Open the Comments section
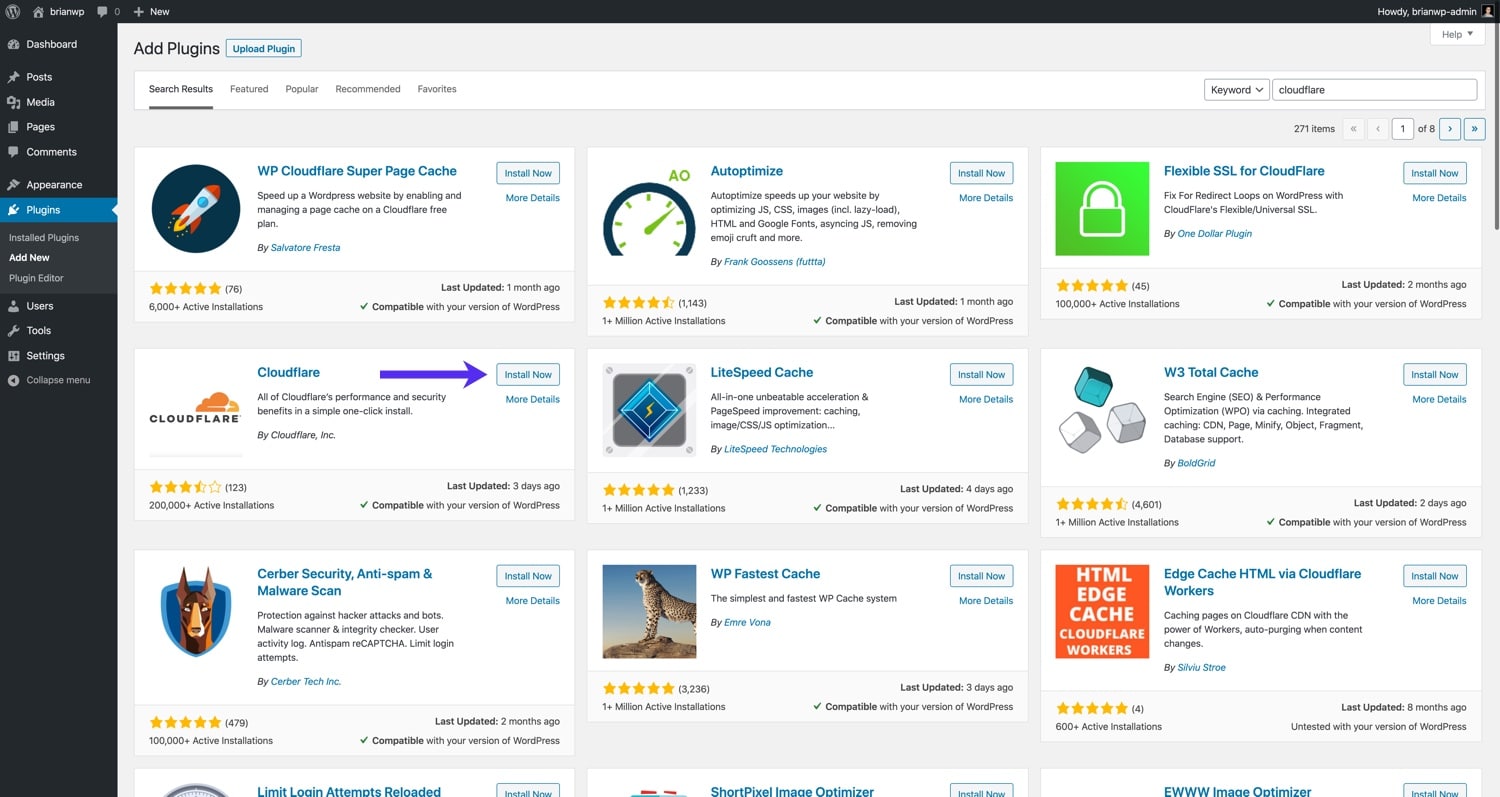Viewport: 1500px width, 797px height. pos(50,152)
